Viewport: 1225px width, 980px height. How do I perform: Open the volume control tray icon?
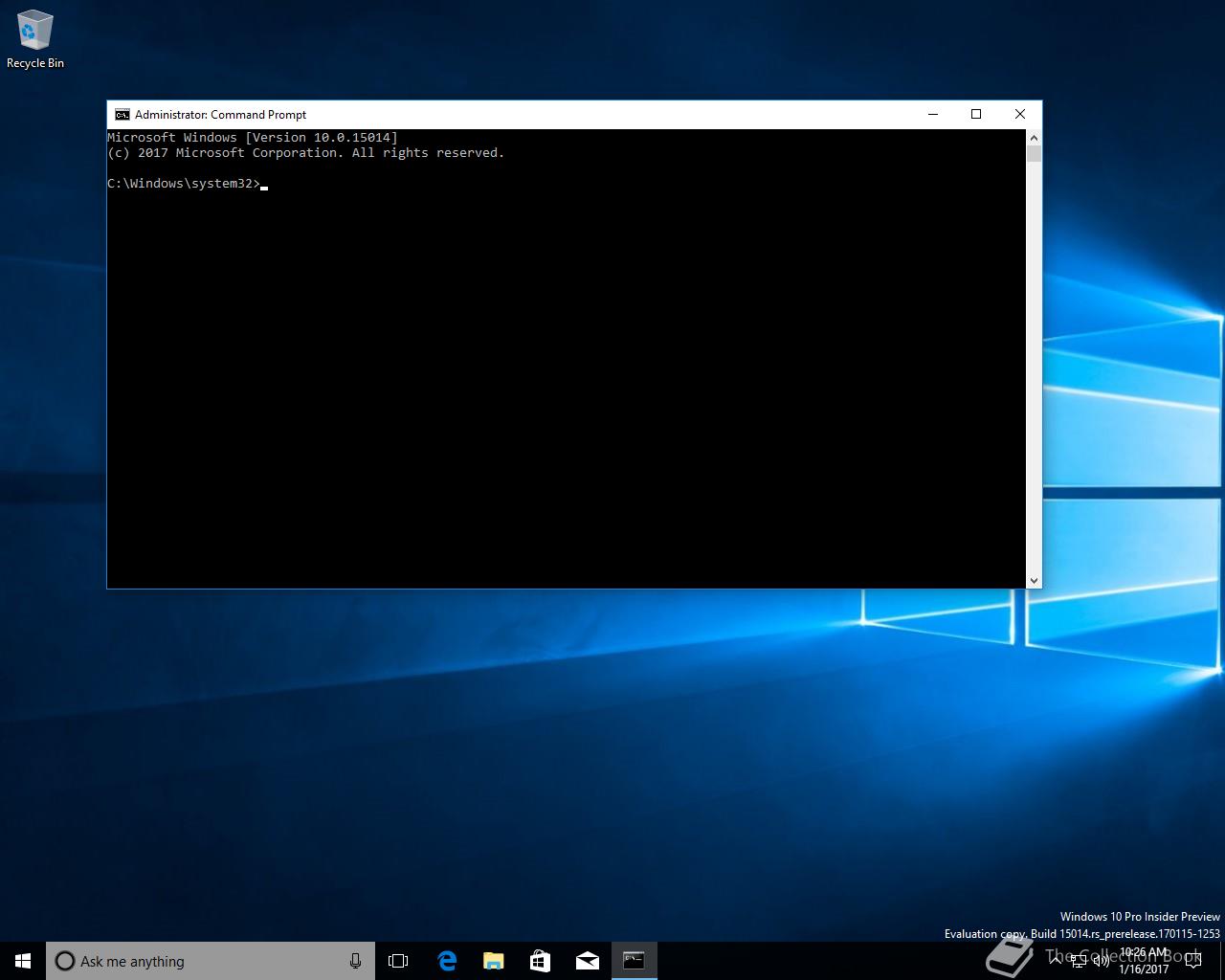(x=1102, y=961)
